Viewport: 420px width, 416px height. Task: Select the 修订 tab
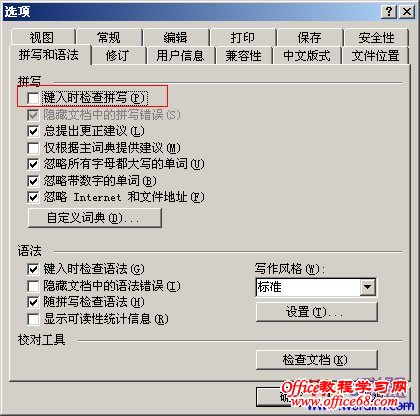(118, 55)
